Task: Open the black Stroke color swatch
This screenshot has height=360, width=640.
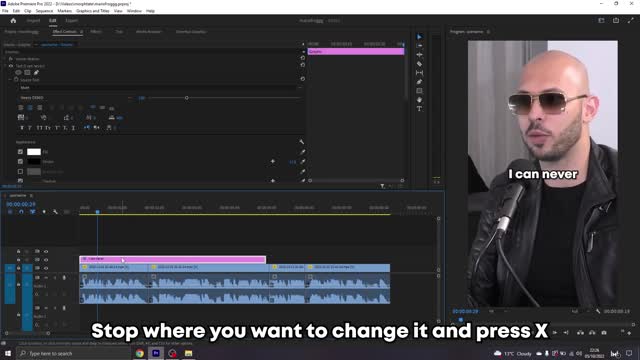Action: [x=34, y=162]
